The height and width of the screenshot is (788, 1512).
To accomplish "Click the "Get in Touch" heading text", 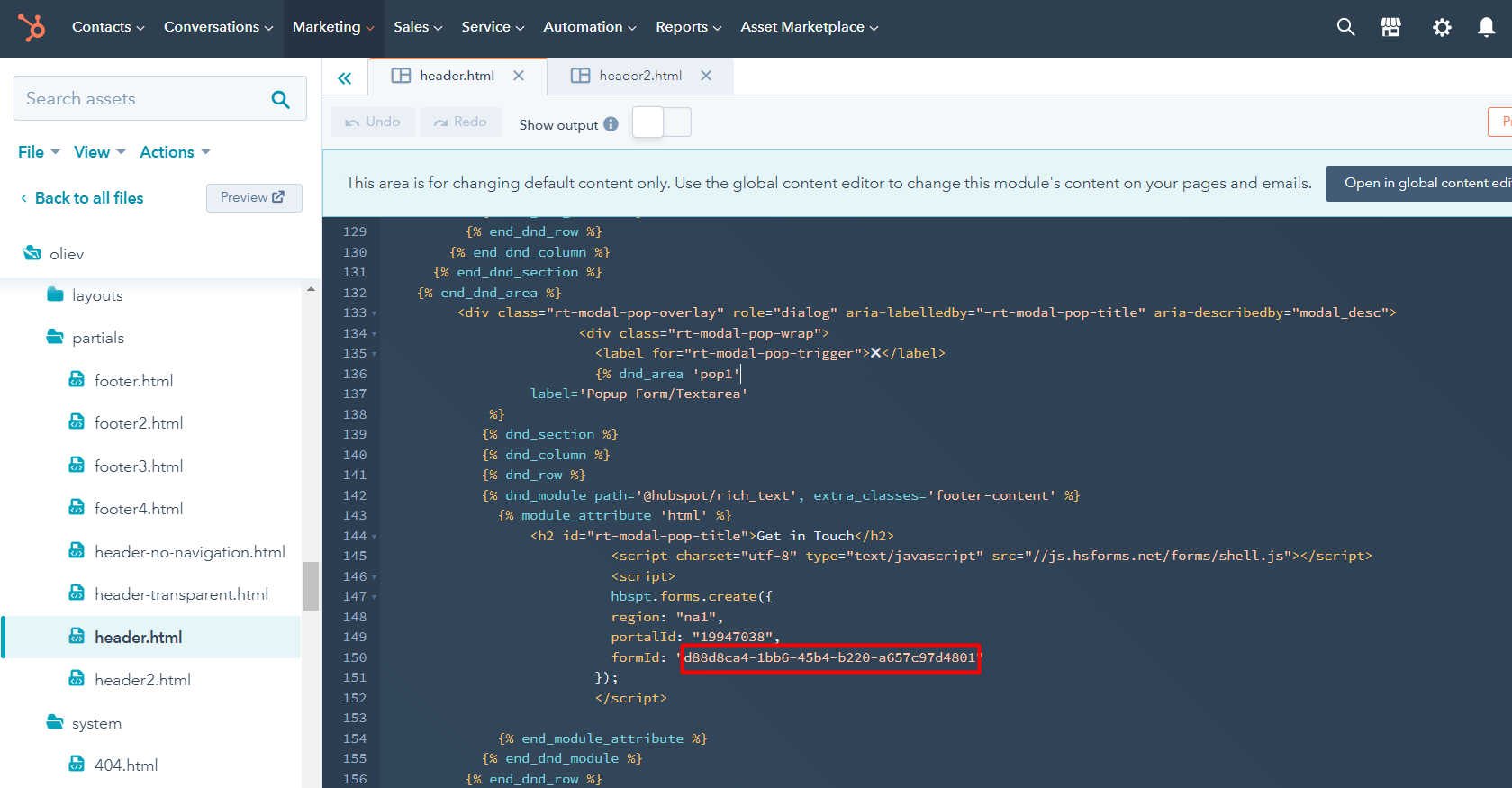I will point(806,536).
